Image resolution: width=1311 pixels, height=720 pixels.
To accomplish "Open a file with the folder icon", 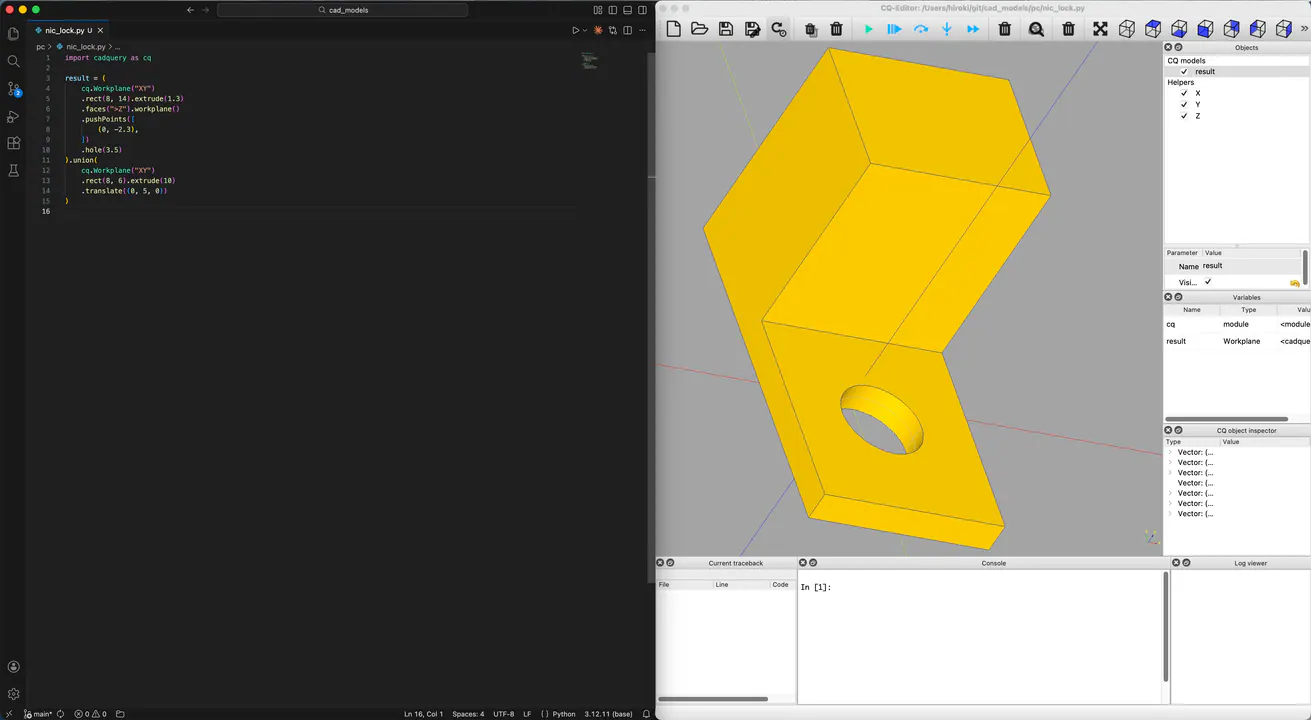I will 700,29.
